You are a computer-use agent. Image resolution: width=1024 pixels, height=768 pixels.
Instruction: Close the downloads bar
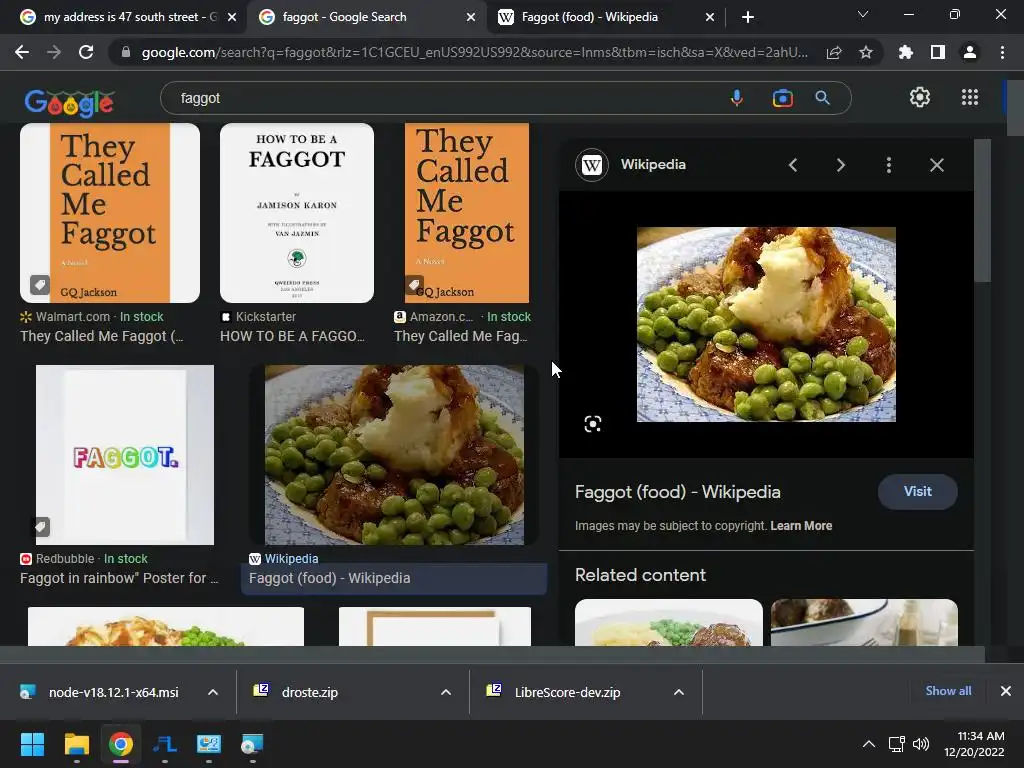[1006, 691]
